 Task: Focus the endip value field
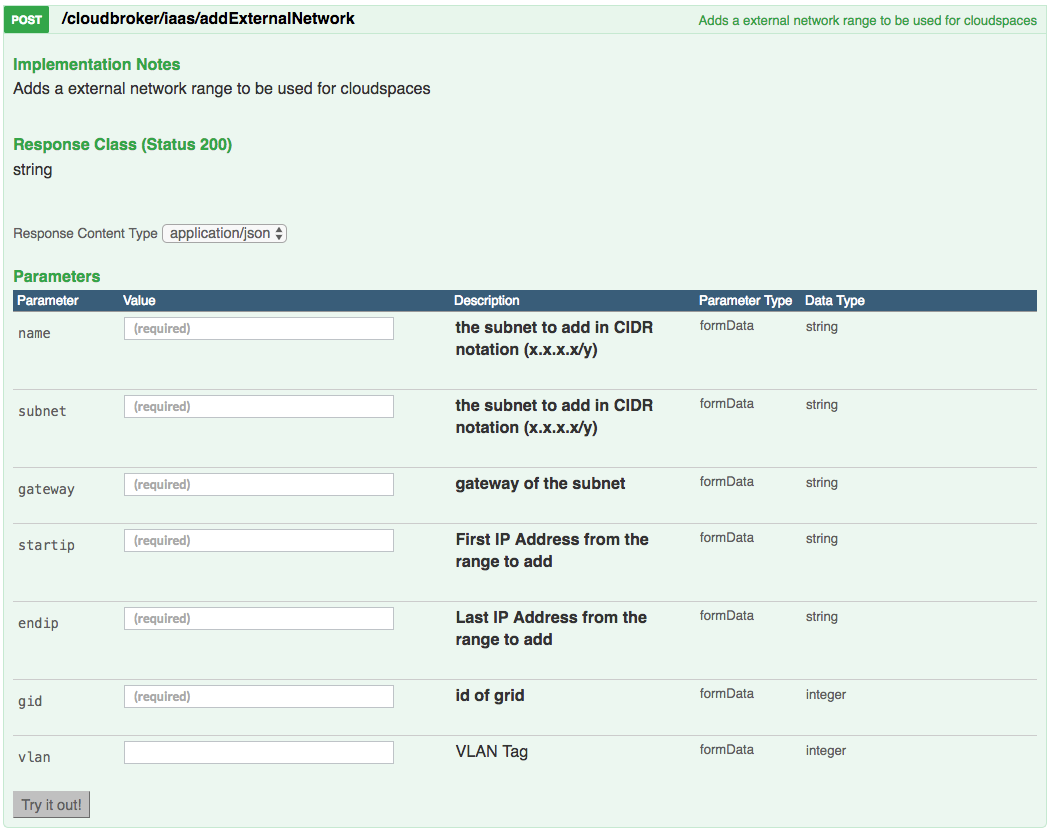tap(258, 619)
